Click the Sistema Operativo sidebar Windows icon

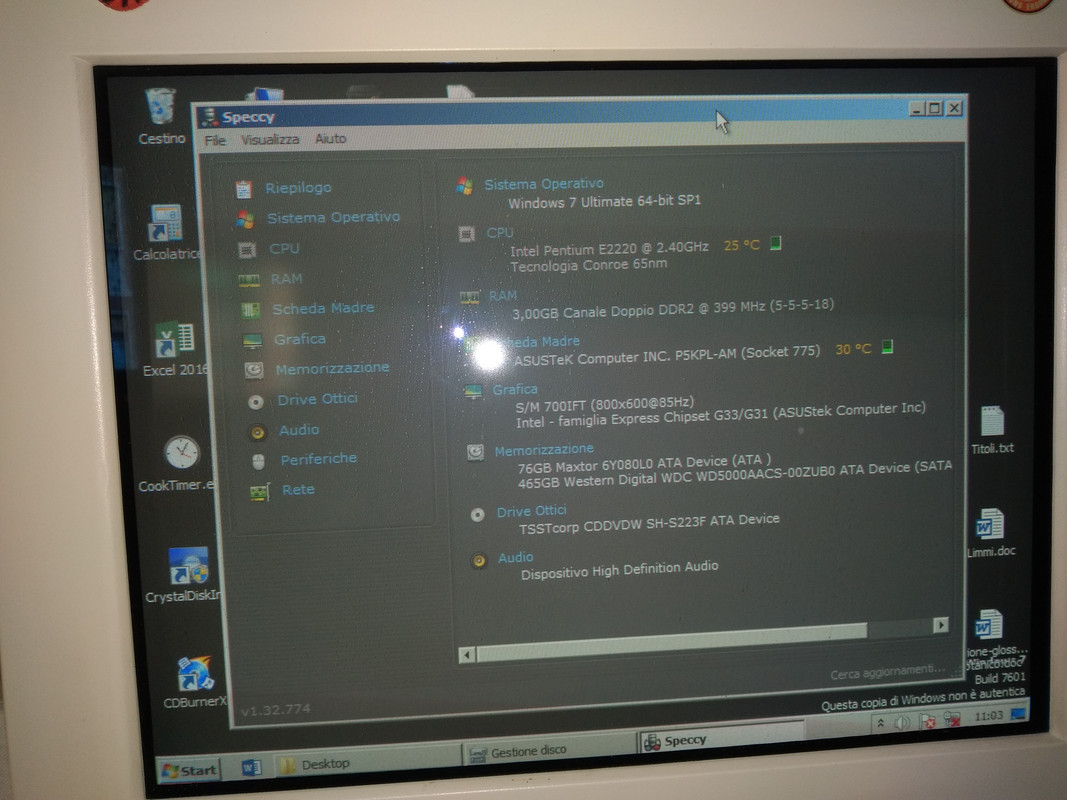click(x=245, y=219)
